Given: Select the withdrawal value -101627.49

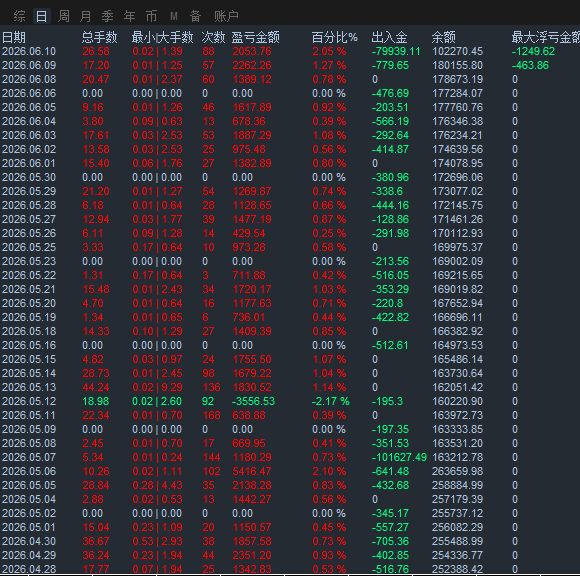Looking at the screenshot, I should tap(399, 458).
